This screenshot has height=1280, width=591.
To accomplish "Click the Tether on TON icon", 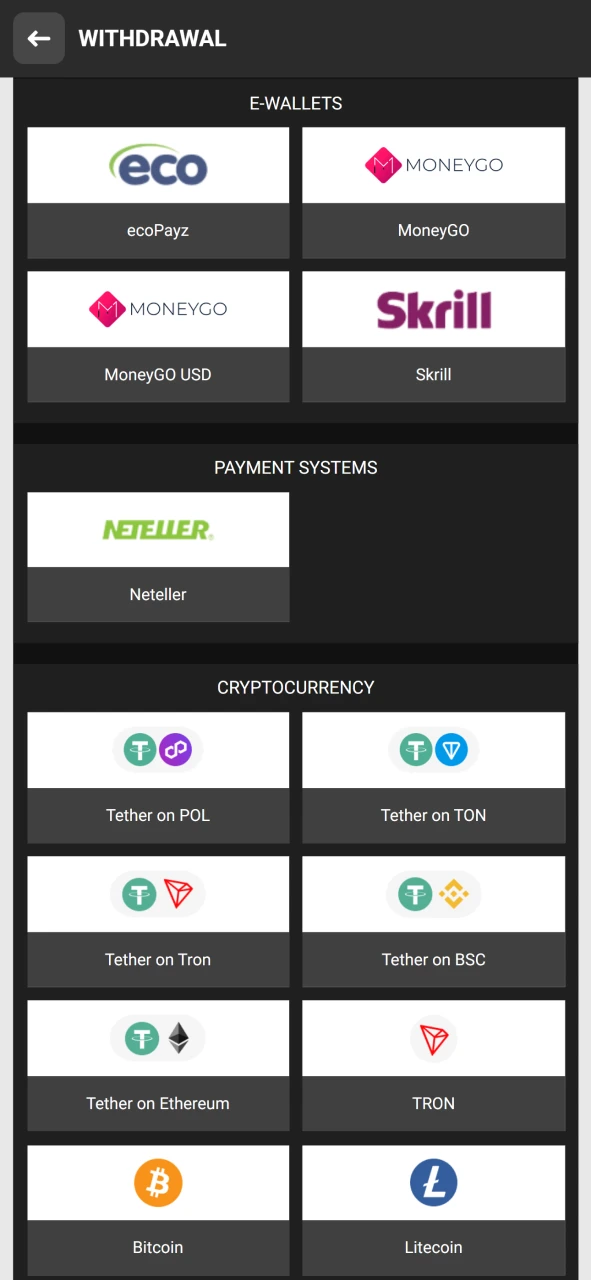I will point(433,749).
